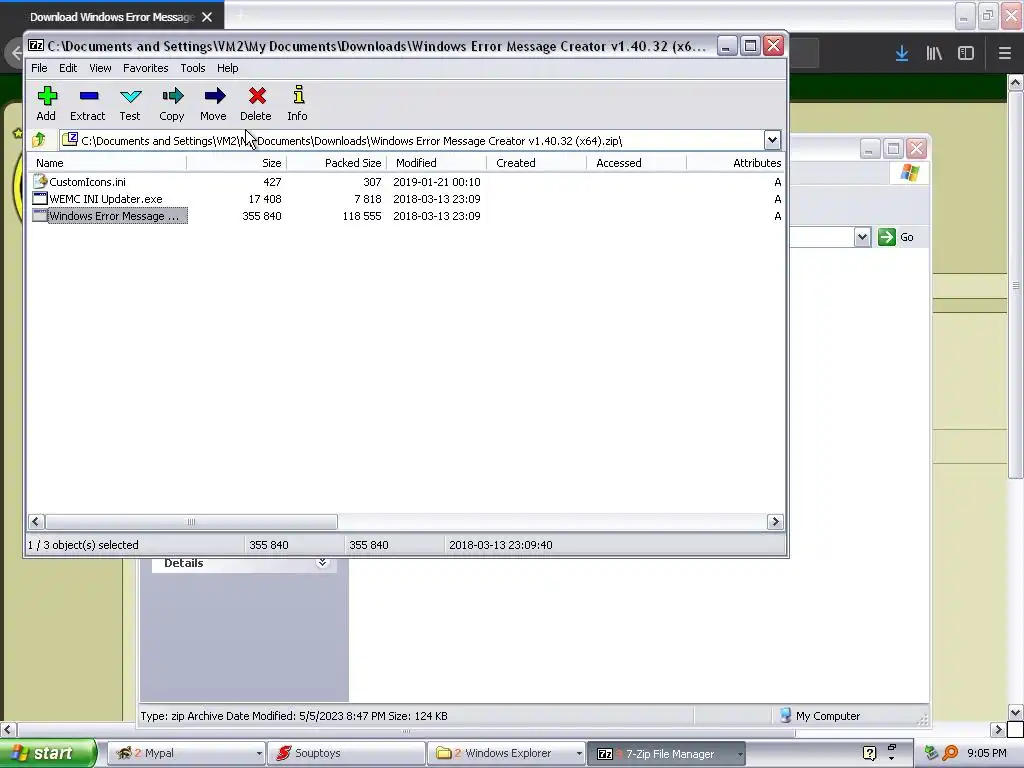
Task: Sort by Modified column header
Action: (436, 163)
